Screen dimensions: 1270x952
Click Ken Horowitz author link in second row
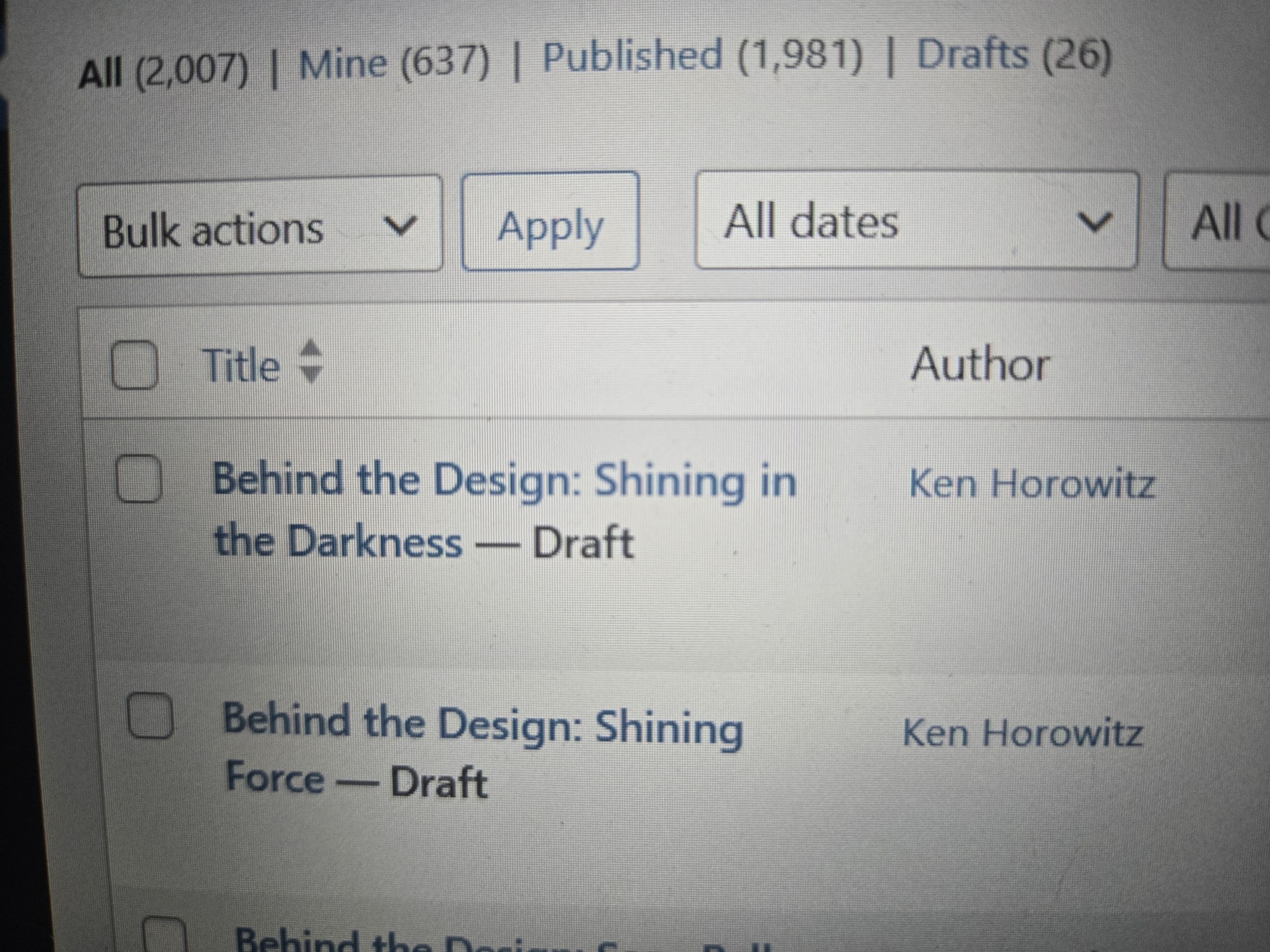pyautogui.click(x=1022, y=733)
